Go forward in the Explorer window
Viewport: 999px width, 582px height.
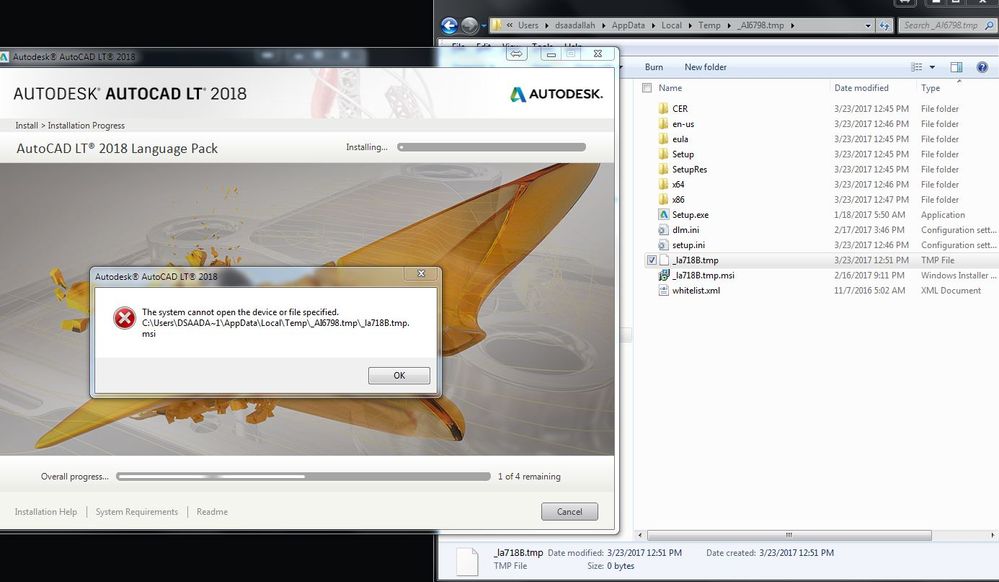470,25
